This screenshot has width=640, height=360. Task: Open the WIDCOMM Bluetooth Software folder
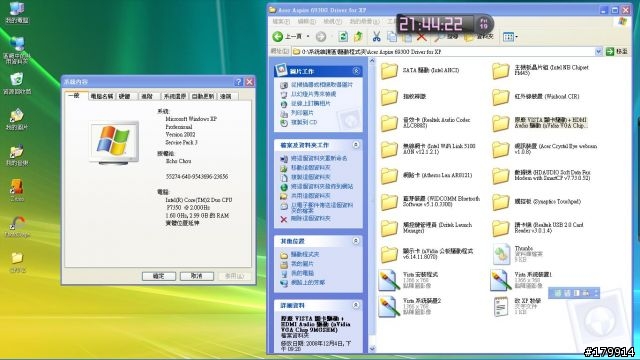[430, 202]
